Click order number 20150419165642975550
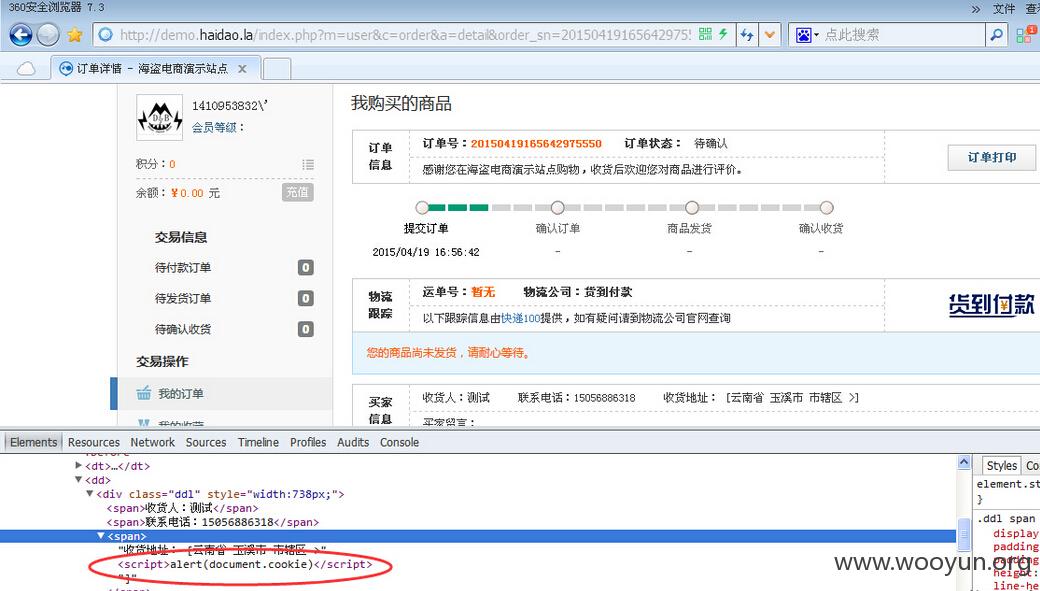Screen dimensions: 1040x591 (x=536, y=143)
